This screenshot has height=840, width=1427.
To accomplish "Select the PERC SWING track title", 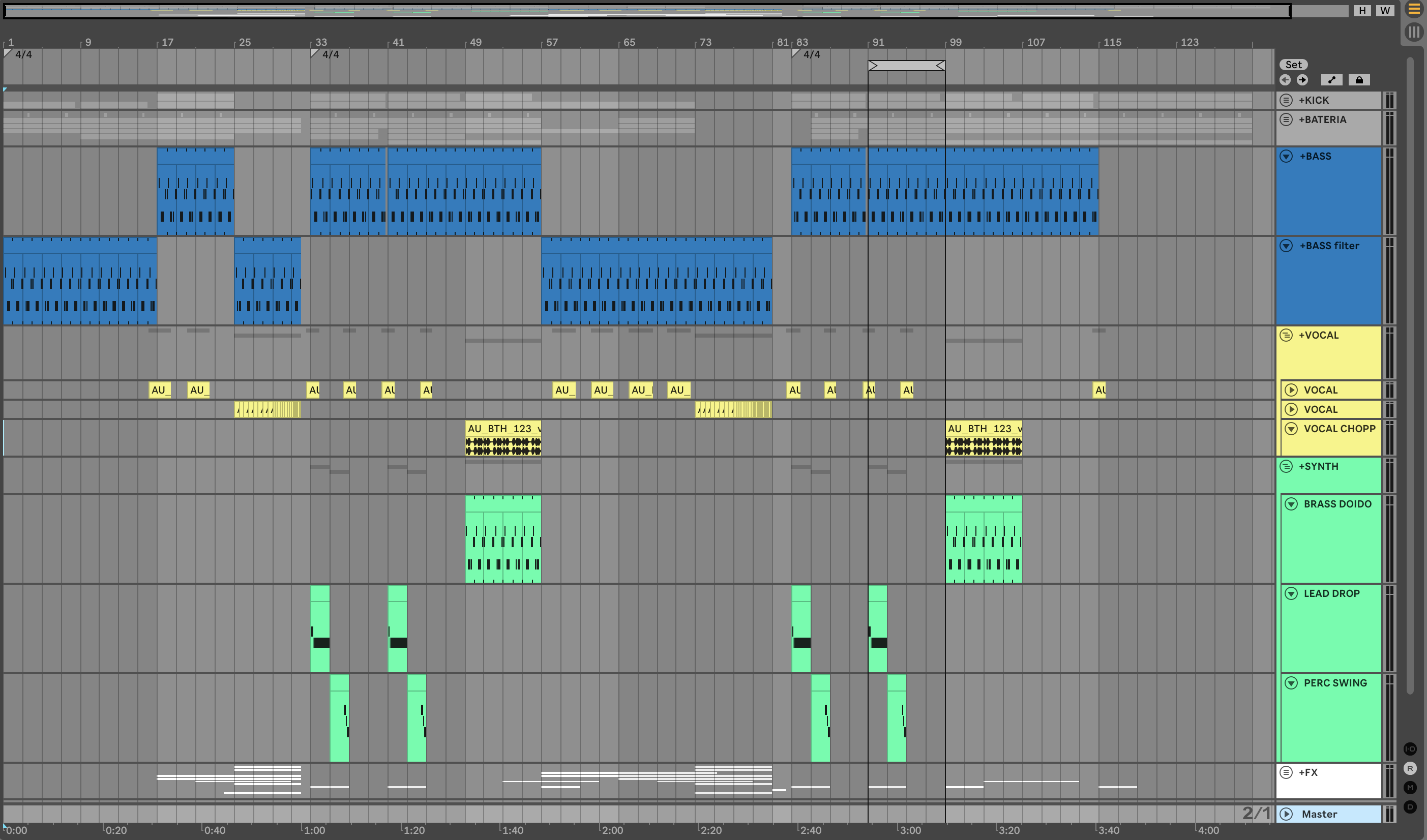I will (x=1335, y=683).
